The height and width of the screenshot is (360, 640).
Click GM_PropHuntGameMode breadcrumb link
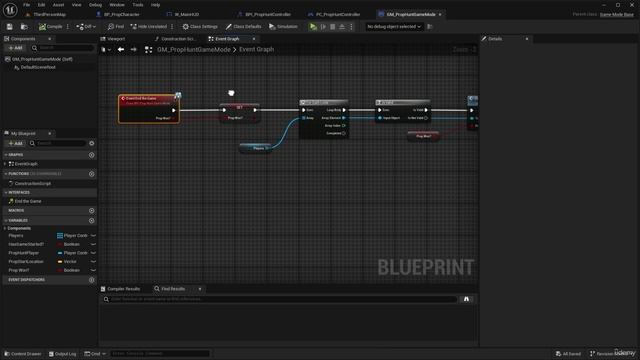pyautogui.click(x=194, y=49)
